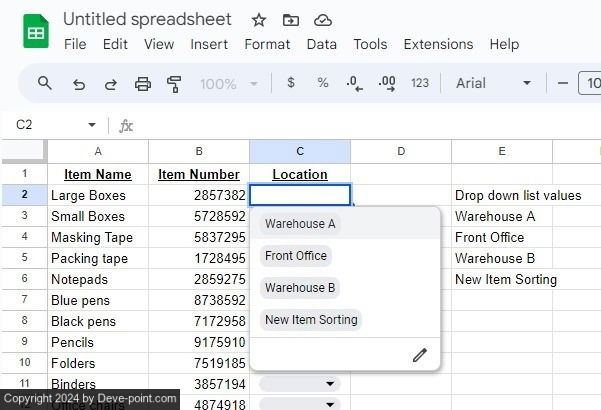Star the Untitled spreadsheet
This screenshot has width=601, height=410.
tap(259, 20)
